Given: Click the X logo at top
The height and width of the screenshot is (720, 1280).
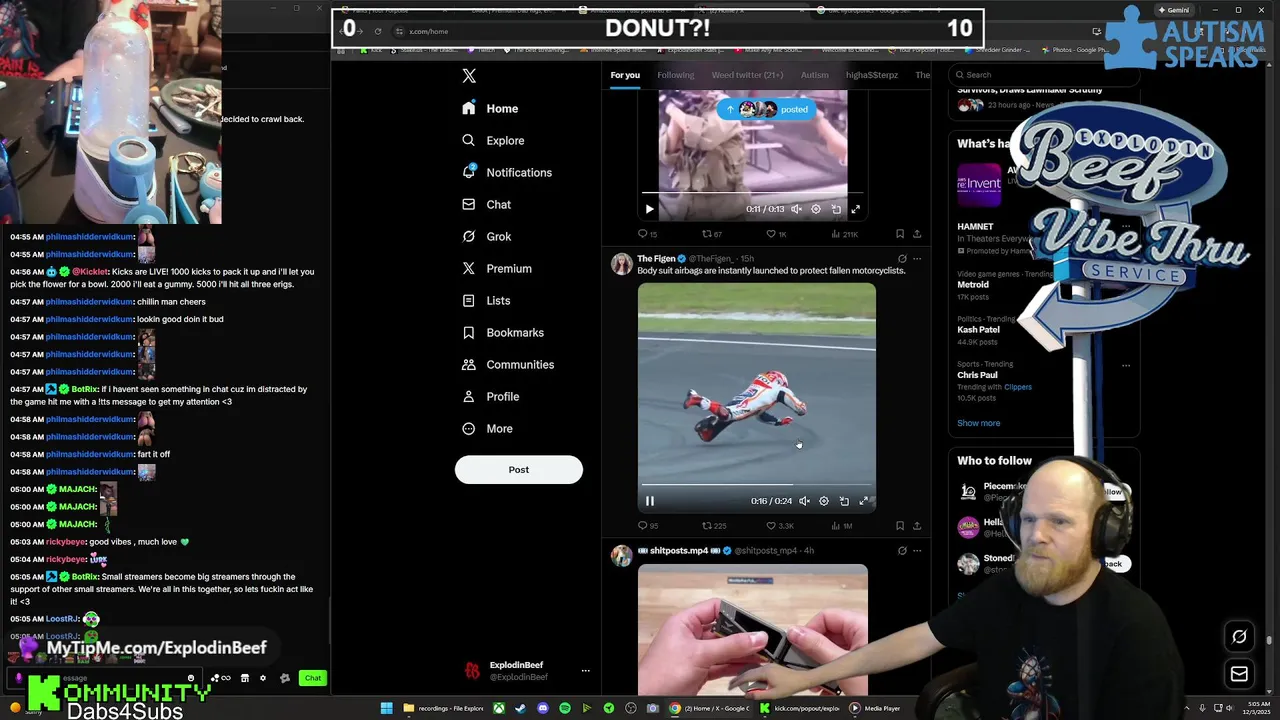Looking at the screenshot, I should click(469, 75).
